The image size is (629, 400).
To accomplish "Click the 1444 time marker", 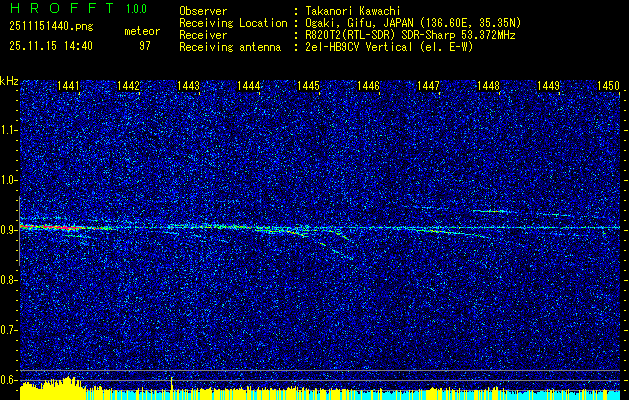I will click(249, 85).
